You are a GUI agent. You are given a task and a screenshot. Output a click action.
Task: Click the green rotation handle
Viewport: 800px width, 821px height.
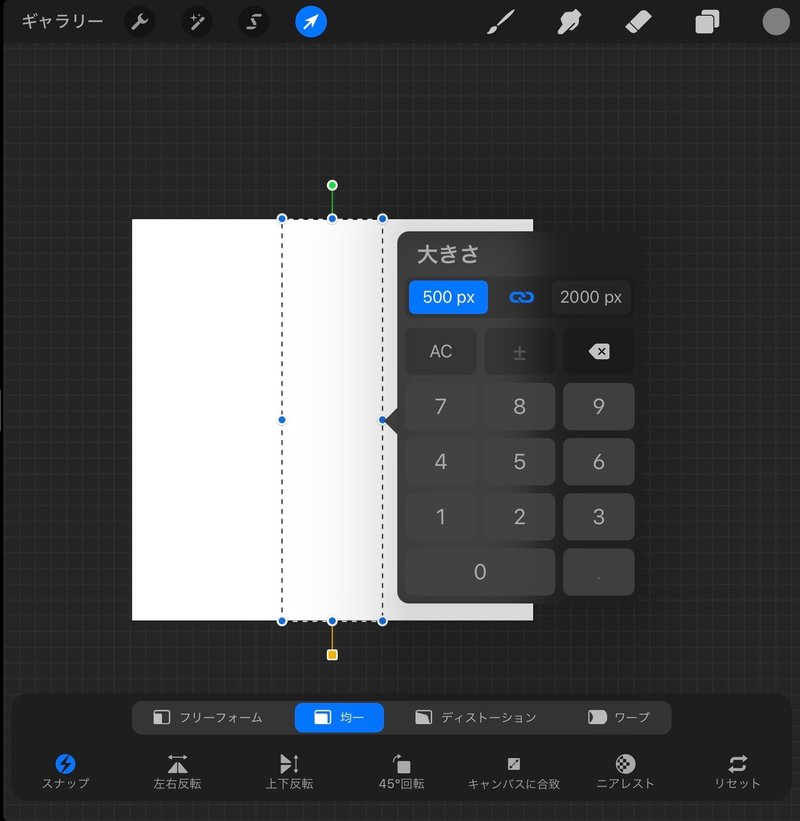[x=332, y=185]
